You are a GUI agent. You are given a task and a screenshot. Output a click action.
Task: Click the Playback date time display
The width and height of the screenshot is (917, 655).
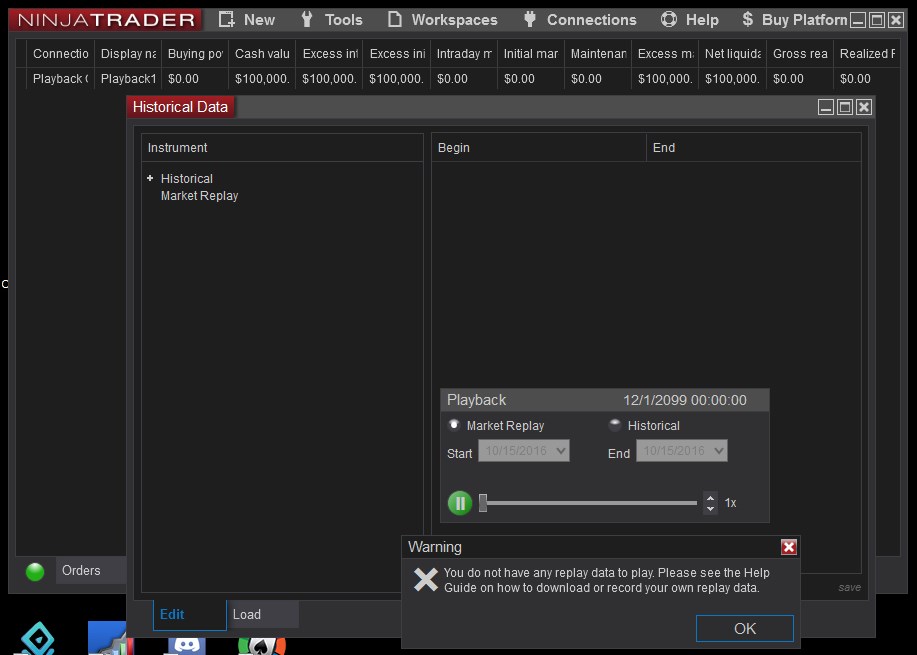click(x=685, y=400)
